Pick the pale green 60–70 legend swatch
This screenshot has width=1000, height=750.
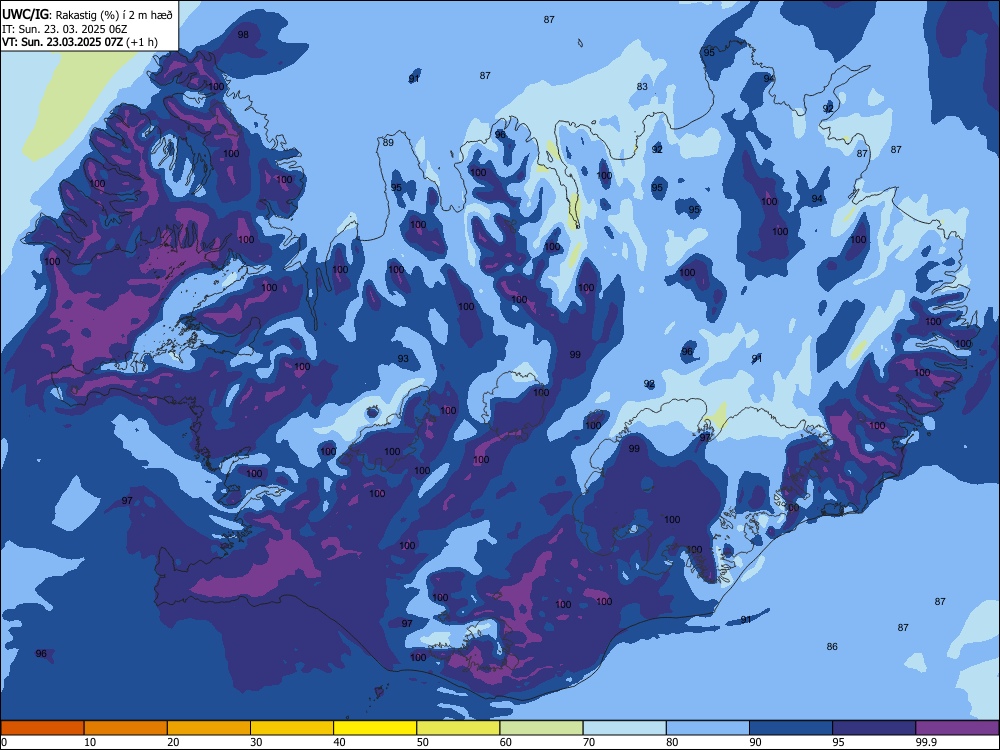(541, 728)
